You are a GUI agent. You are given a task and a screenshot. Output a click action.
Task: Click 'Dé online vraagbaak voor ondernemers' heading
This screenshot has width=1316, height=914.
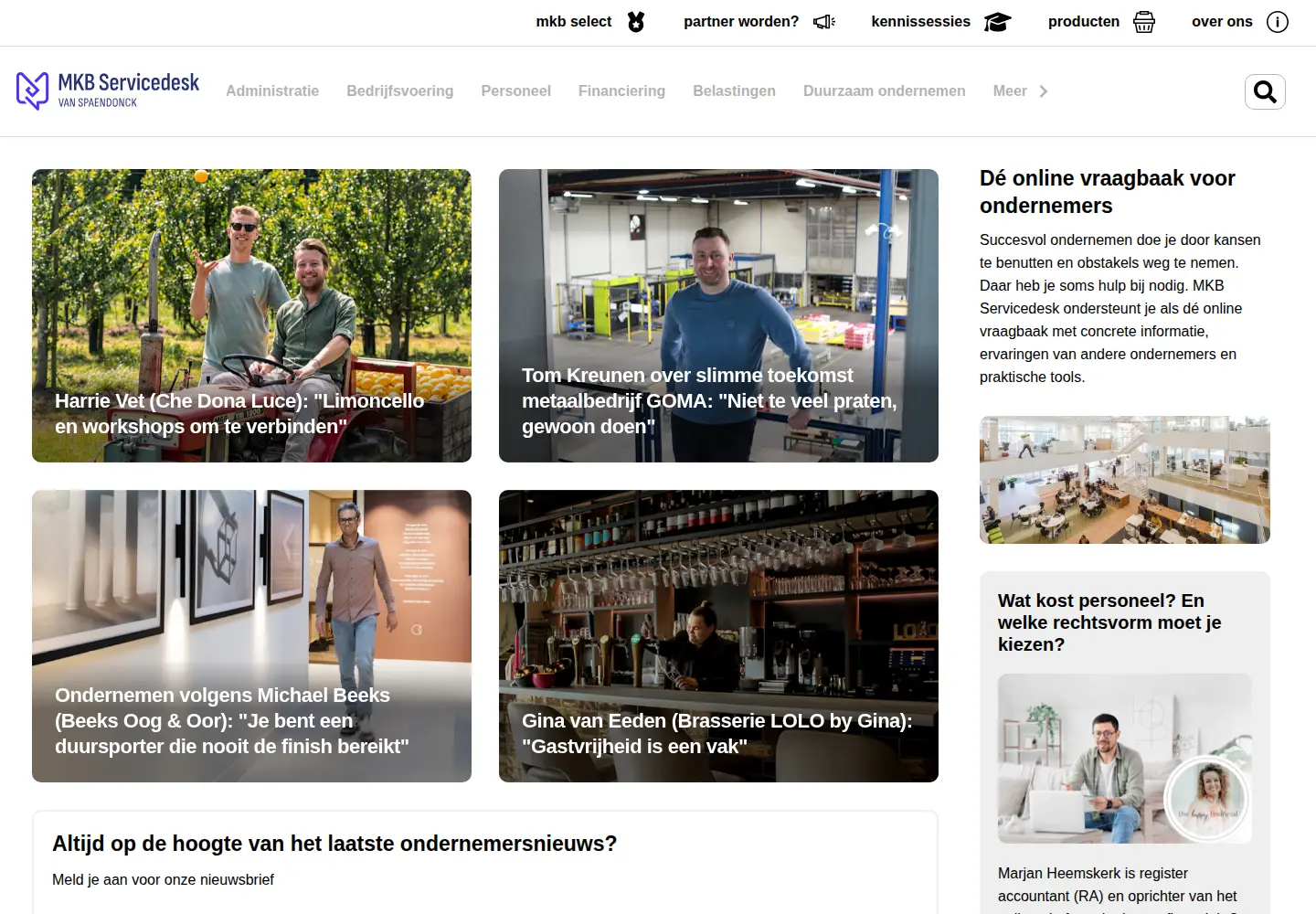coord(1108,192)
